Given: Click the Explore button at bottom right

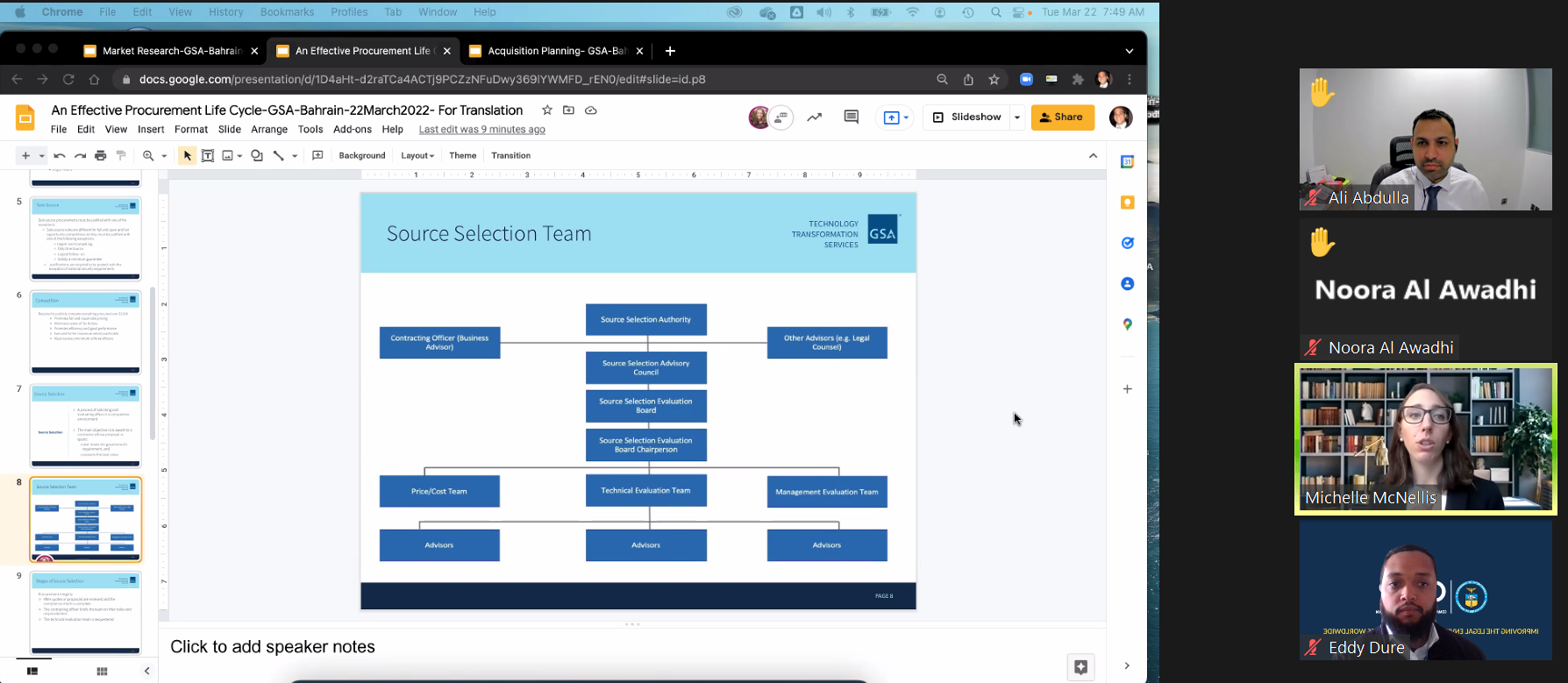Looking at the screenshot, I should coord(1080,666).
